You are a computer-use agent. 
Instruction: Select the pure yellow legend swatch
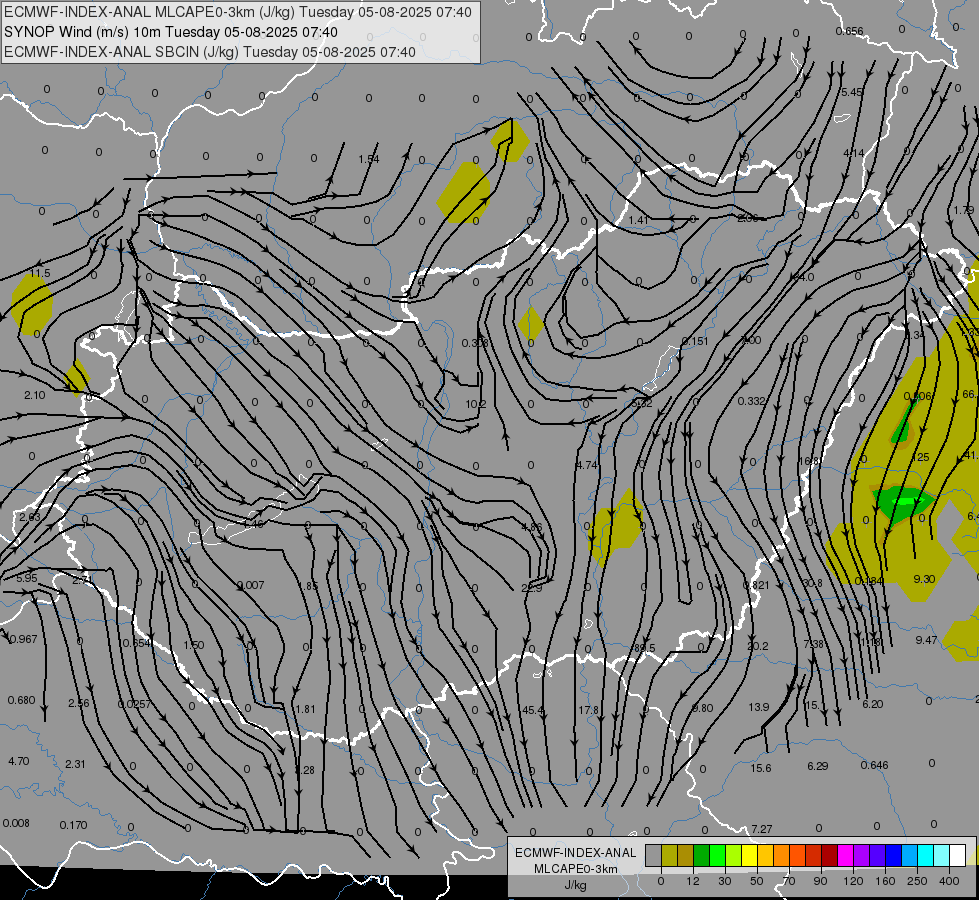[750, 855]
